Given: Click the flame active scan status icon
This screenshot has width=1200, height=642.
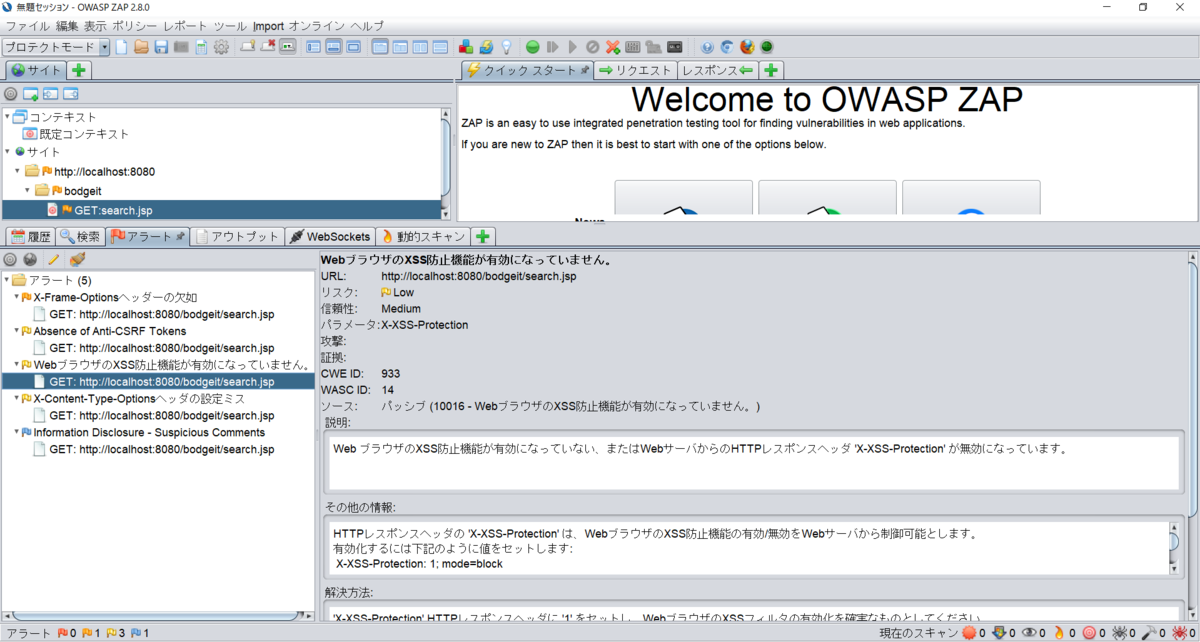Looking at the screenshot, I should point(1060,633).
